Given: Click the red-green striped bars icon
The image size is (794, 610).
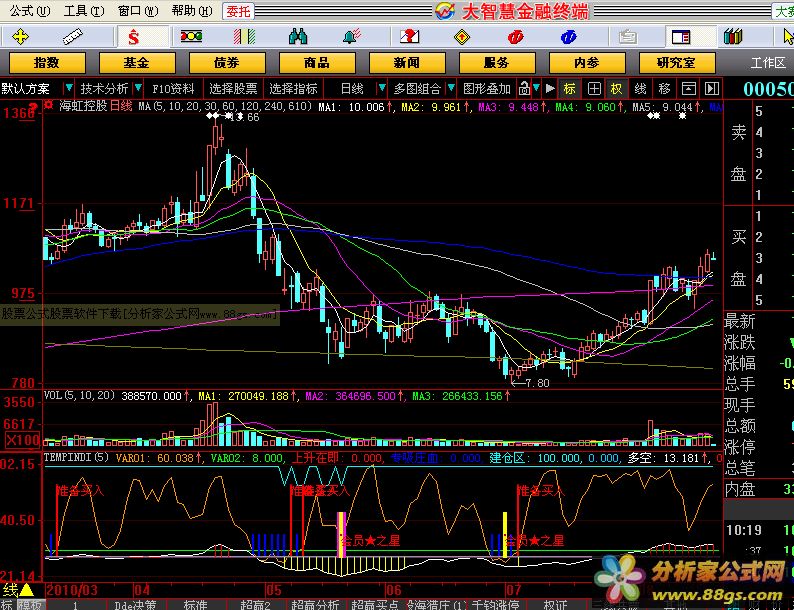Looking at the screenshot, I should (x=245, y=36).
